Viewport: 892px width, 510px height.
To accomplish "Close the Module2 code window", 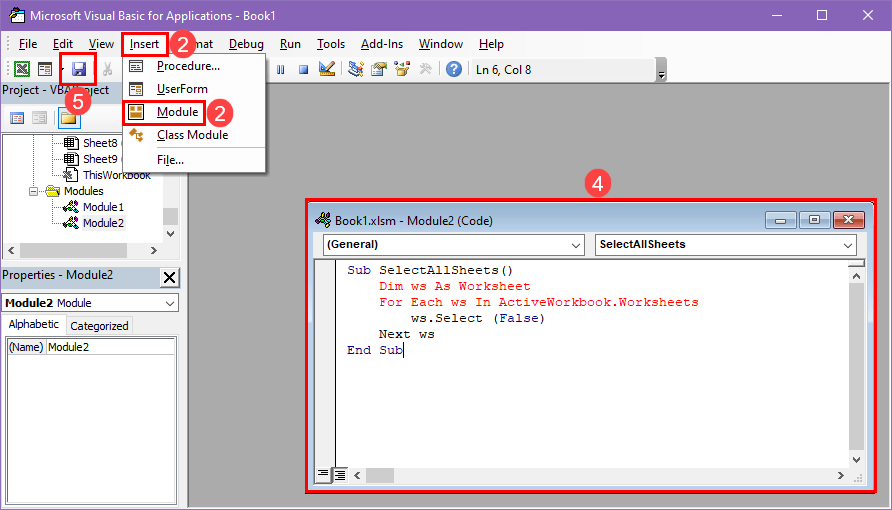I will [848, 220].
